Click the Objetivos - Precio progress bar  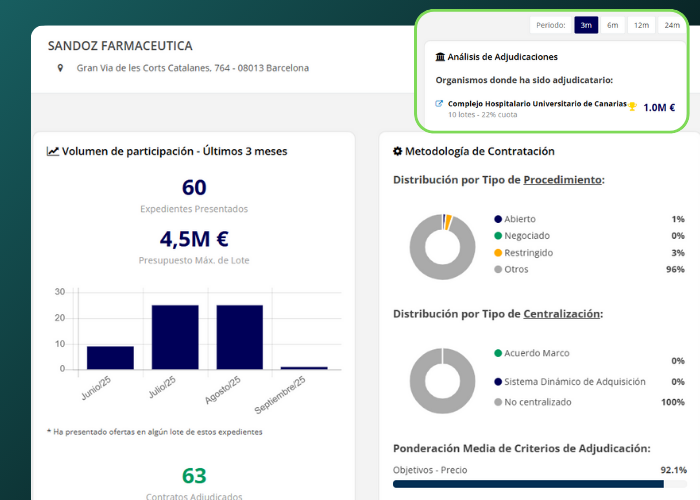(x=540, y=484)
